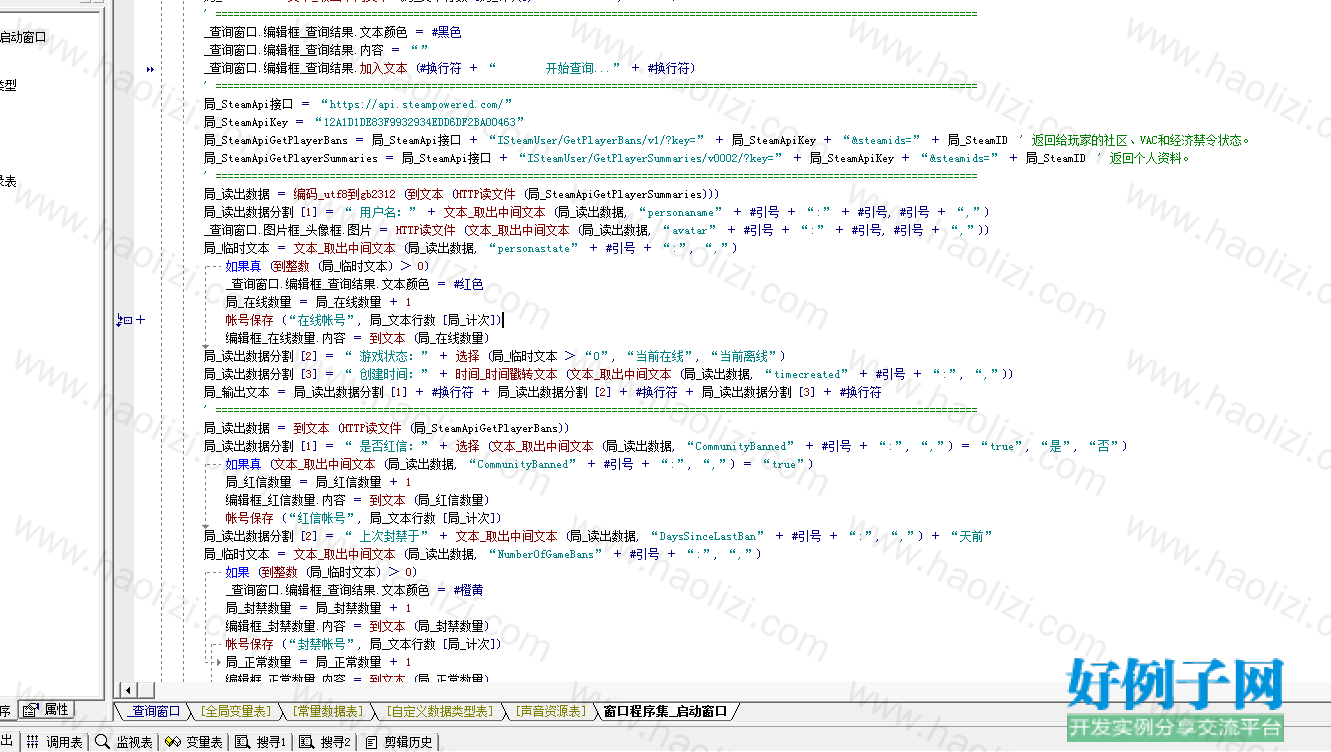Image resolution: width=1331 pixels, height=752 pixels.
Task: Select the 启动窗口 item in the left panel
Action: [x=23, y=38]
